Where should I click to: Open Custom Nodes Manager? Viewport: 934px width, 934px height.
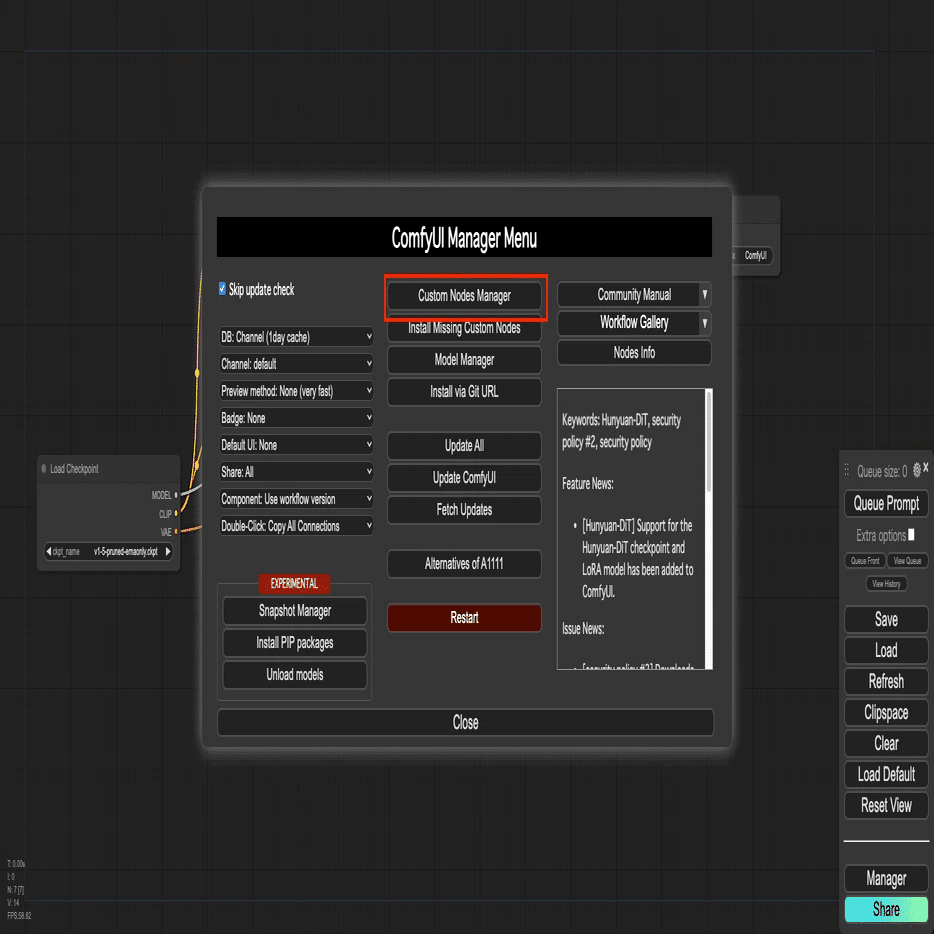tap(464, 295)
